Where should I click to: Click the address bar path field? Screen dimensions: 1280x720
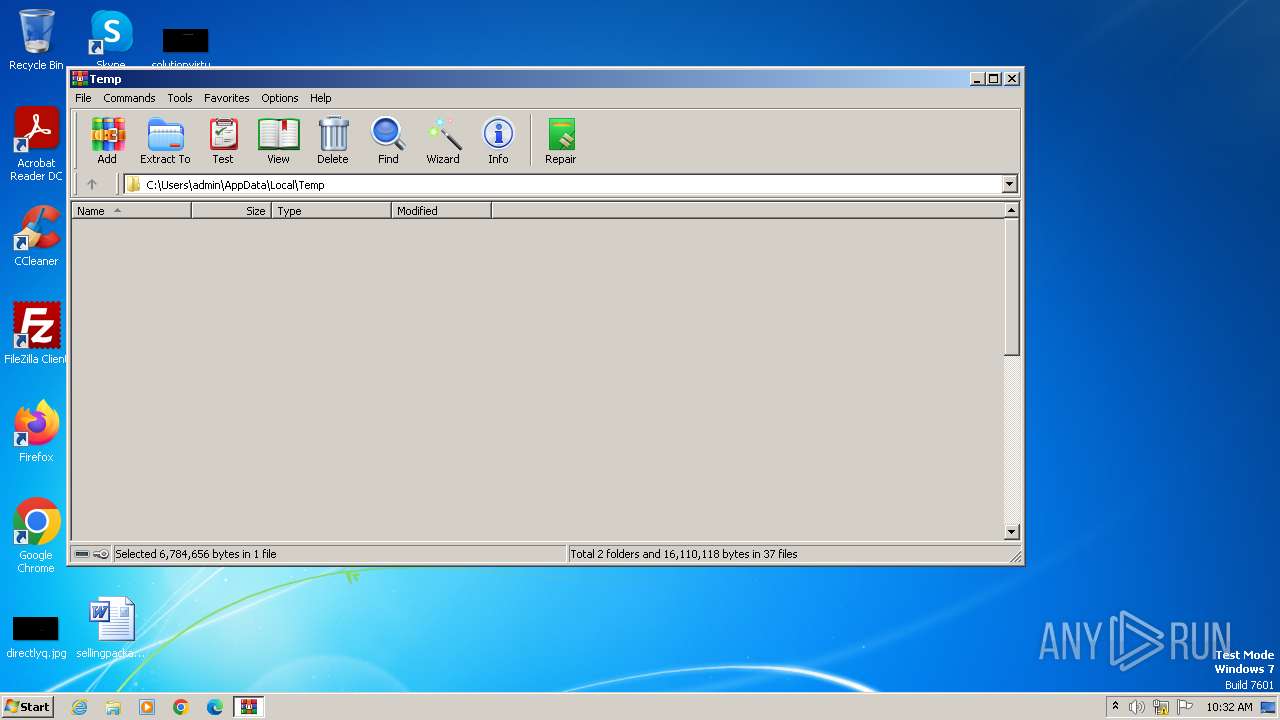[x=563, y=184]
